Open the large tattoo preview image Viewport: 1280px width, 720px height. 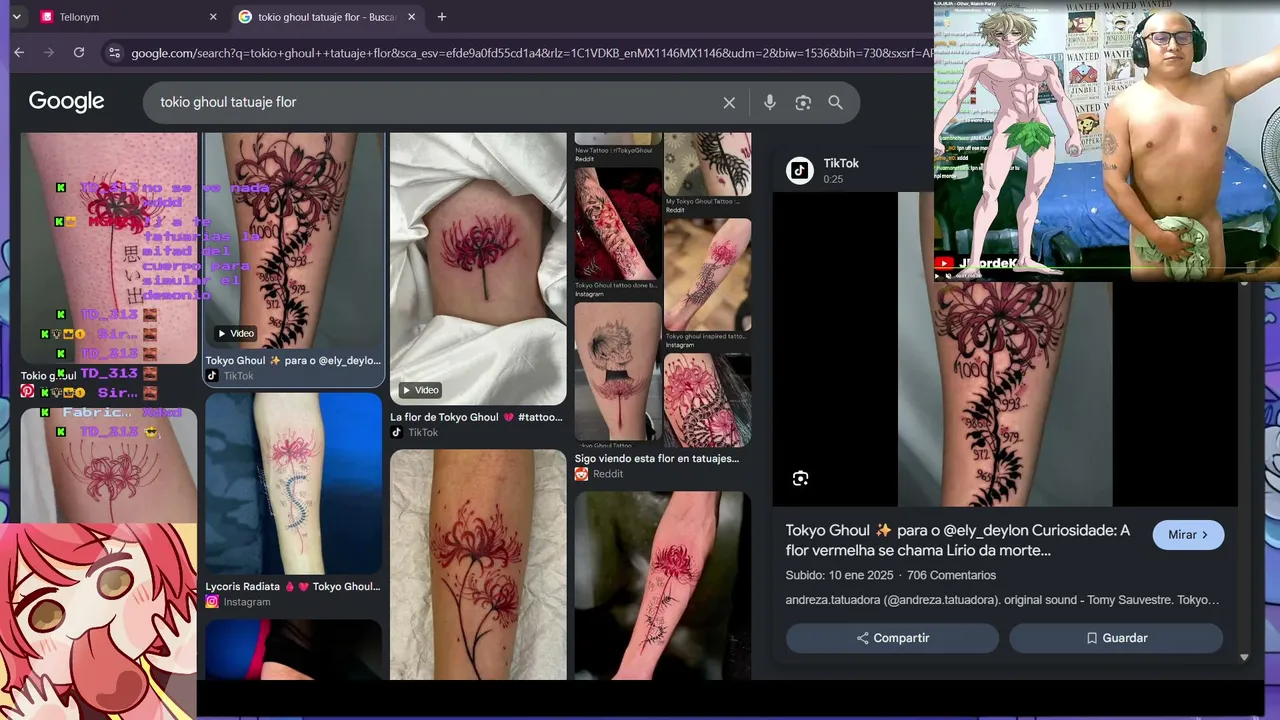click(1005, 394)
